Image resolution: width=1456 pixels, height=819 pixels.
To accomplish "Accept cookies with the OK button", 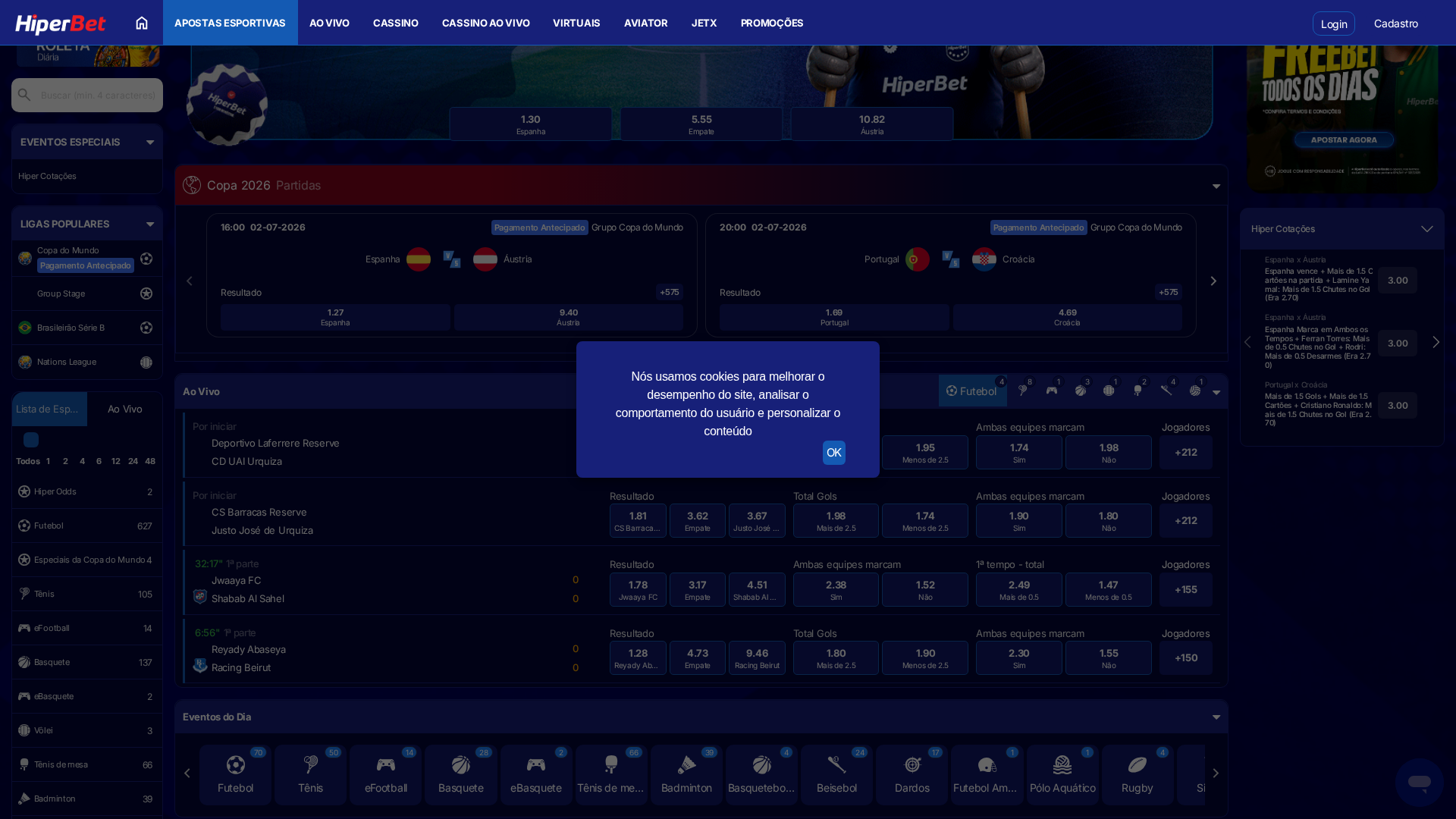I will [834, 453].
